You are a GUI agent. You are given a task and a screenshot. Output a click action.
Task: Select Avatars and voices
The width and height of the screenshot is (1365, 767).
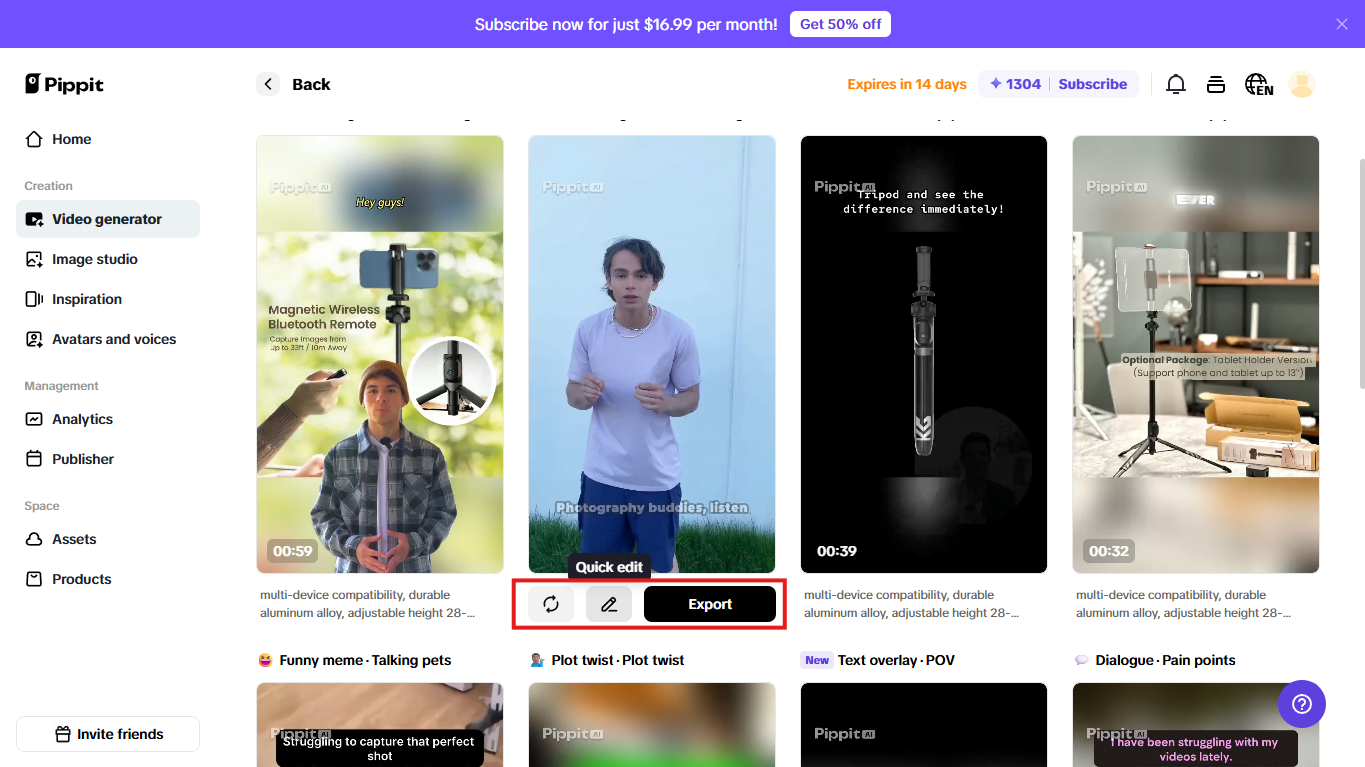(112, 339)
